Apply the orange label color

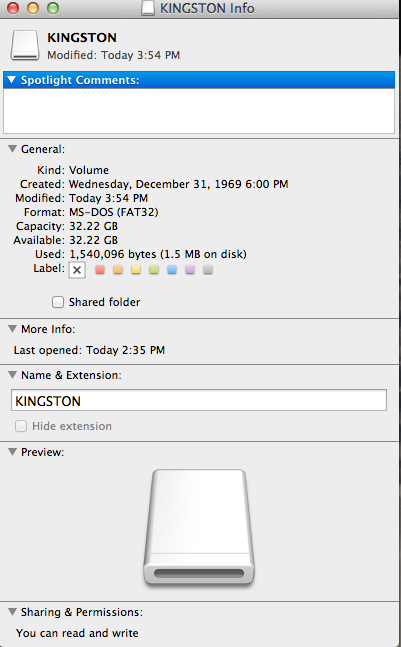(118, 269)
